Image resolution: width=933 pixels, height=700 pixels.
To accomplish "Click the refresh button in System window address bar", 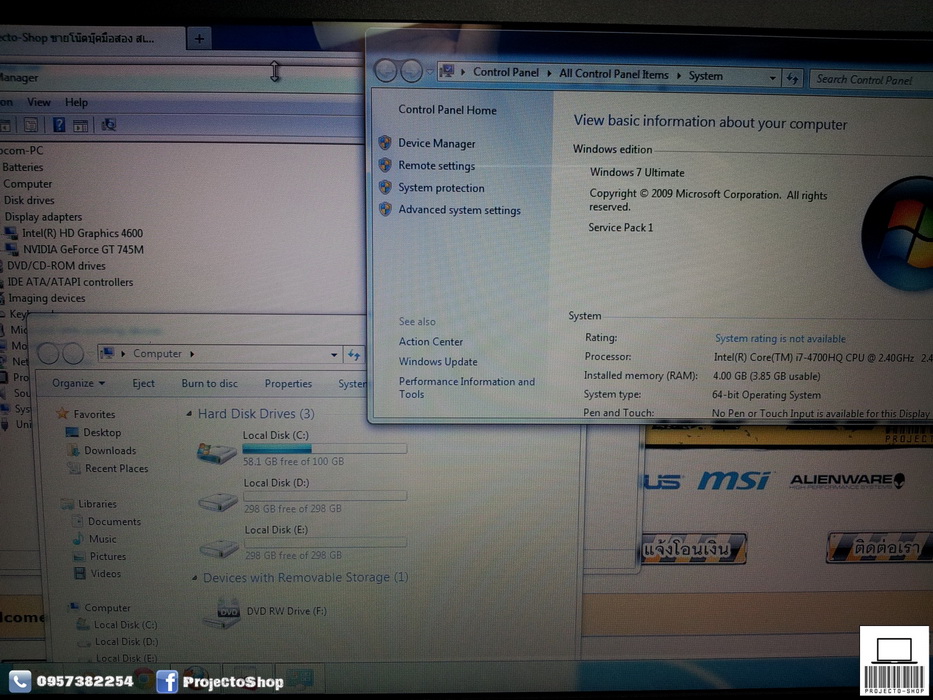I will coord(792,78).
